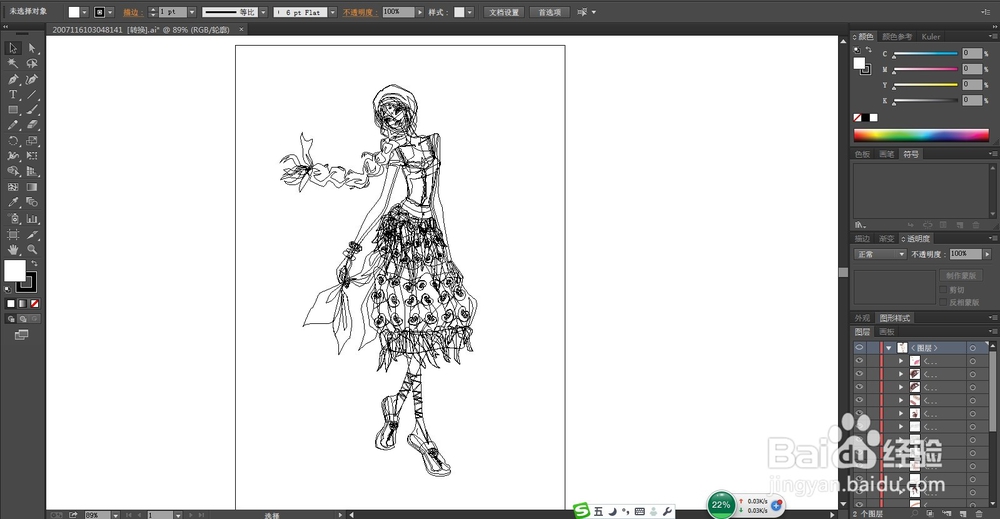Open the 样式 style dropdown
Screen dimensions: 1000x519
coord(470,12)
